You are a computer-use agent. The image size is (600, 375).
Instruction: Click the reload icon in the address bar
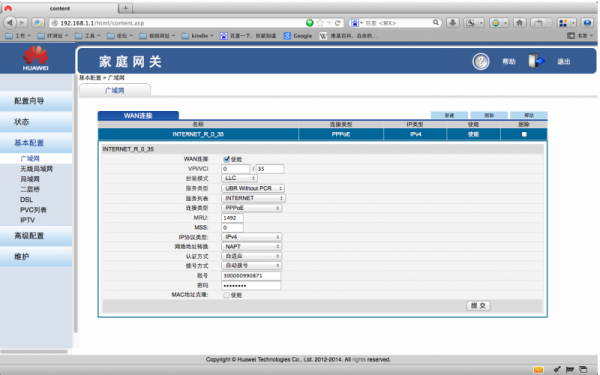tap(337, 23)
